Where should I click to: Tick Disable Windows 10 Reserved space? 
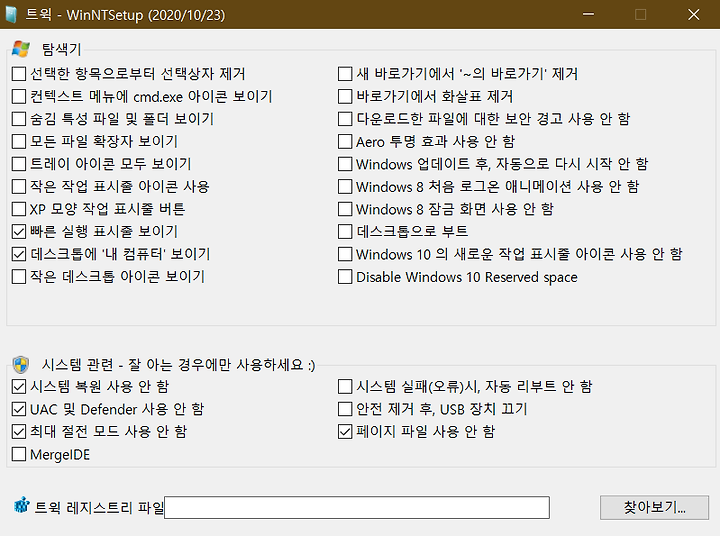345,277
